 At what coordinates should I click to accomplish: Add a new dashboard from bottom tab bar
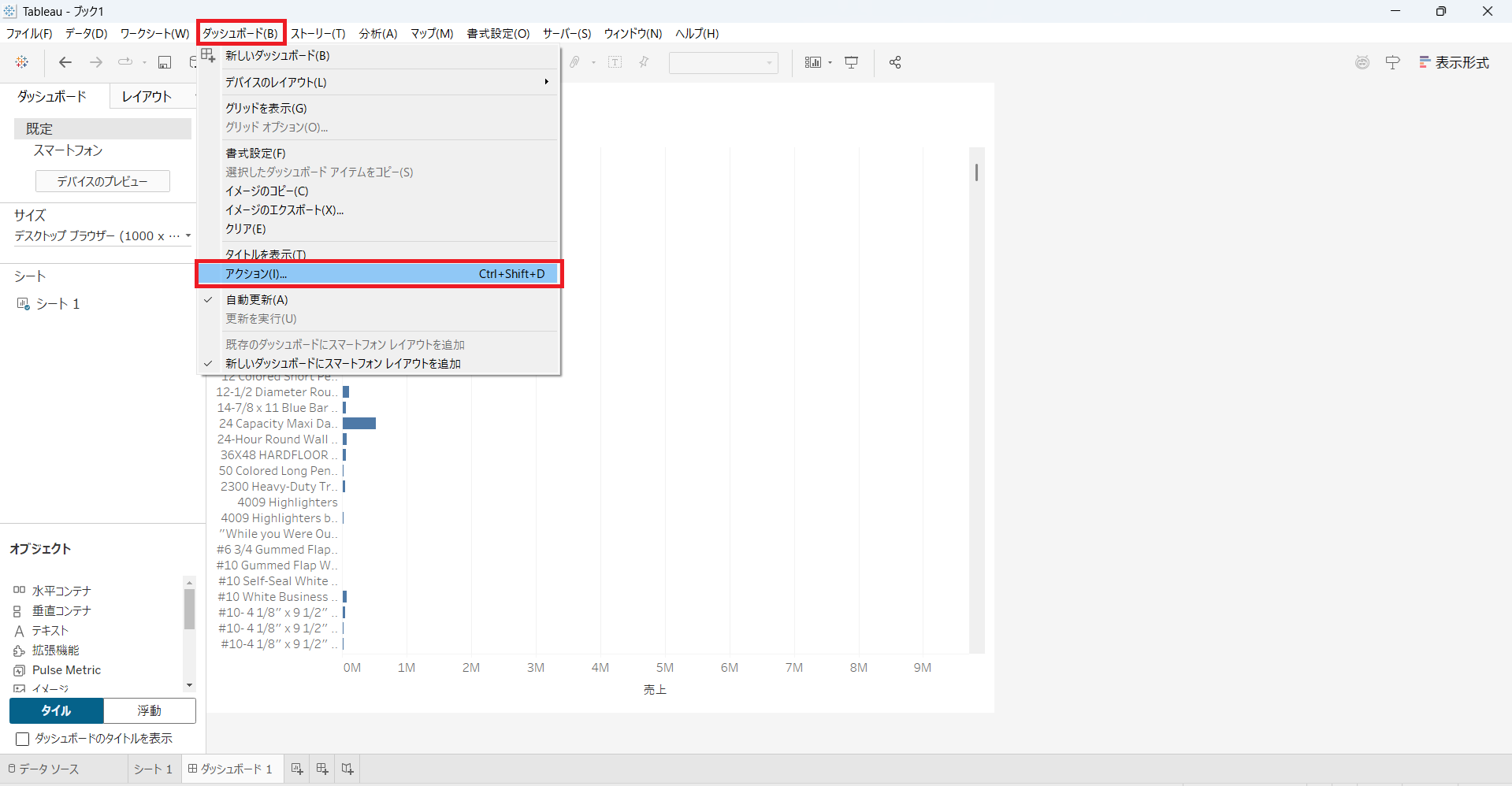(x=322, y=769)
